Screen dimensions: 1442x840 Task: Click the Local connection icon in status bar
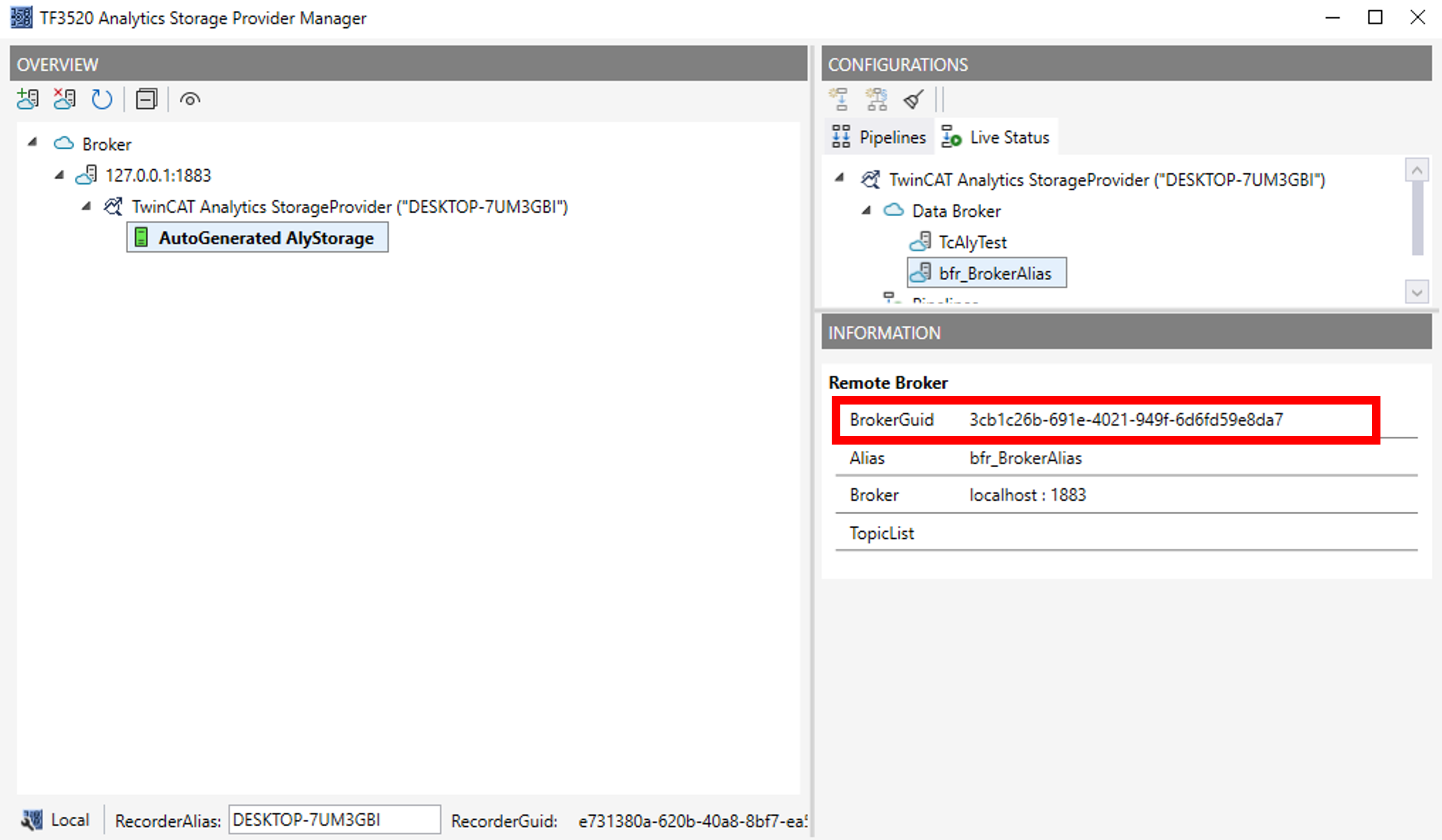(x=31, y=819)
